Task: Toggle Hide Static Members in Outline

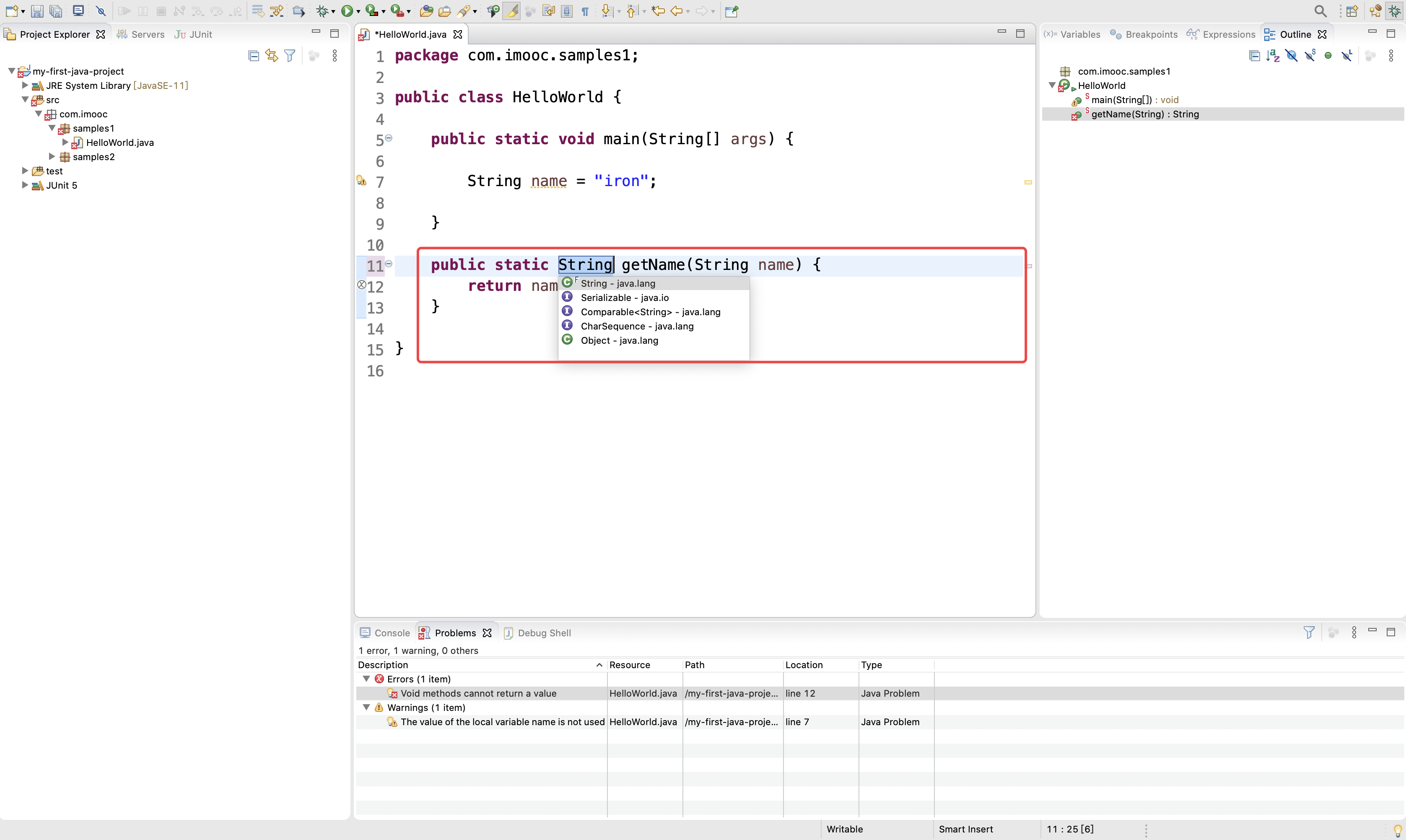Action: point(1310,55)
